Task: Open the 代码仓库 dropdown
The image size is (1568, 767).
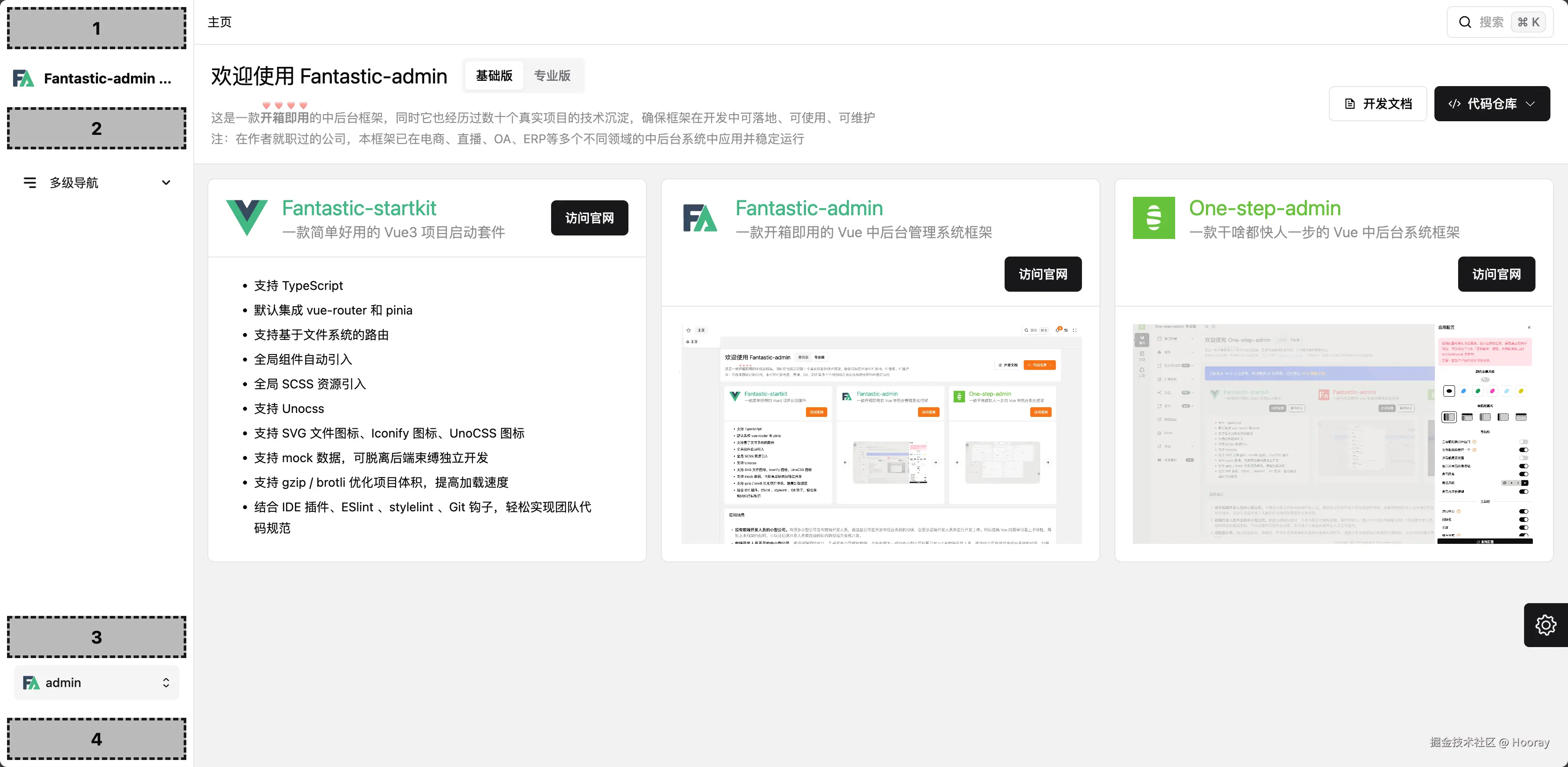Action: (1491, 104)
